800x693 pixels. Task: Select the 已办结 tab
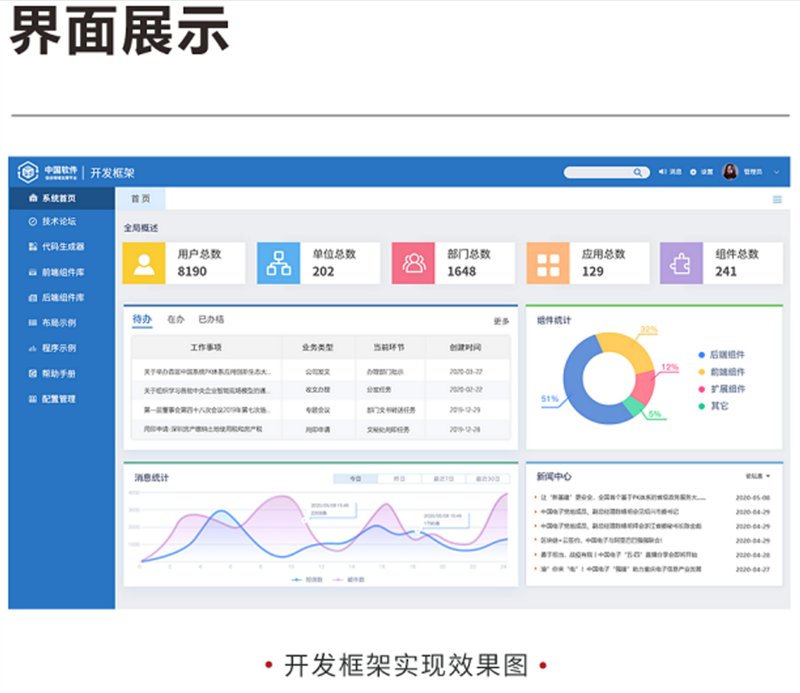211,319
